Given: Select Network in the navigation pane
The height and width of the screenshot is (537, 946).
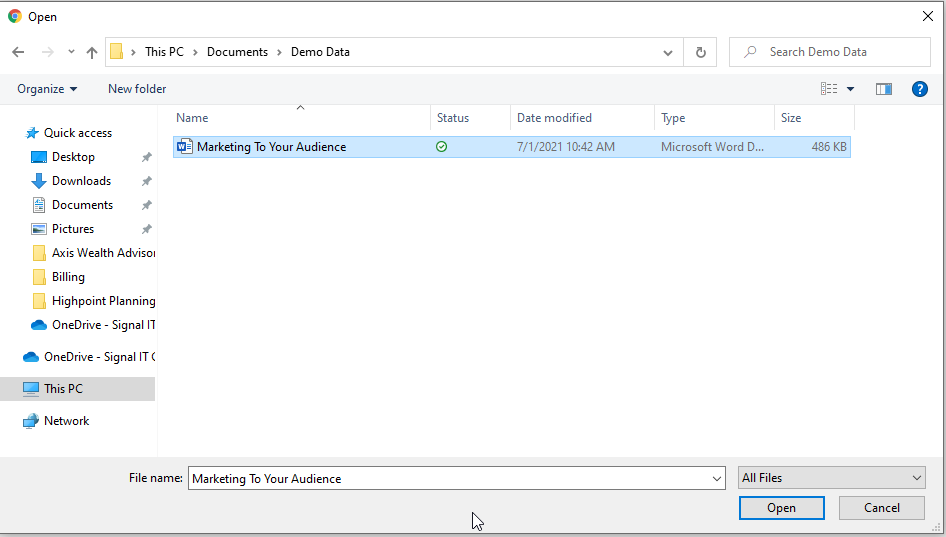Looking at the screenshot, I should 66,421.
